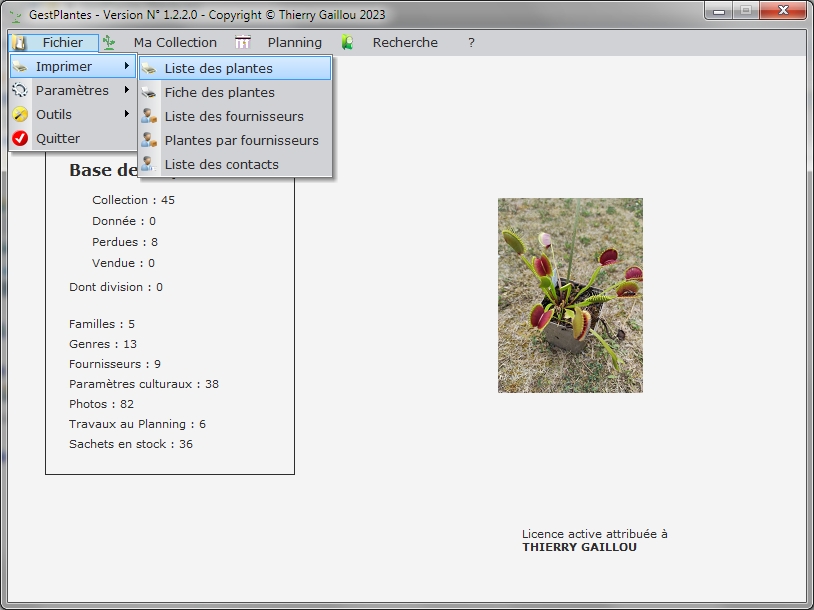Click the gear icon next to Paramètres

tap(20, 90)
